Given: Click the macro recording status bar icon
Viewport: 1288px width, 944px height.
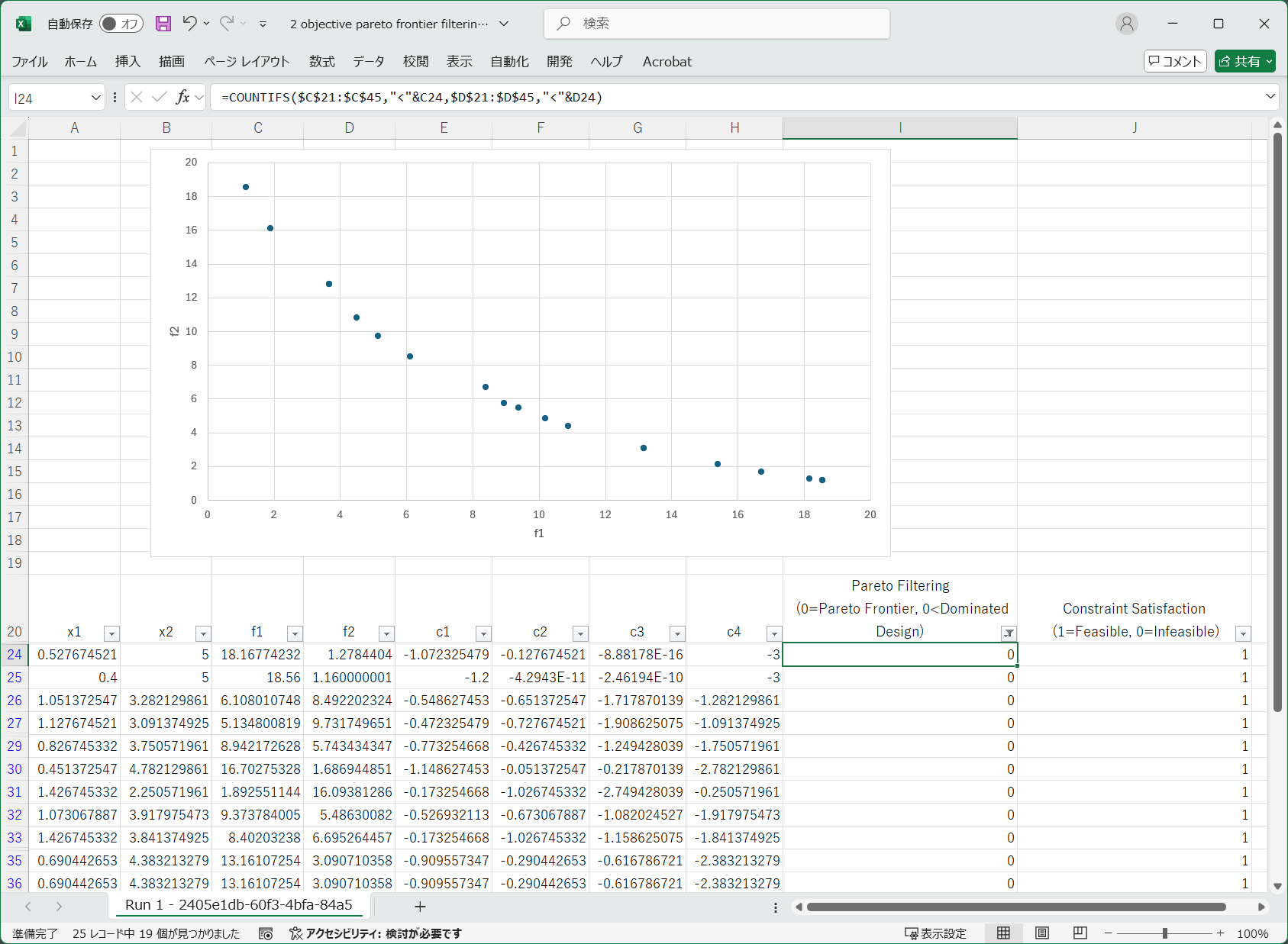Looking at the screenshot, I should pyautogui.click(x=266, y=933).
